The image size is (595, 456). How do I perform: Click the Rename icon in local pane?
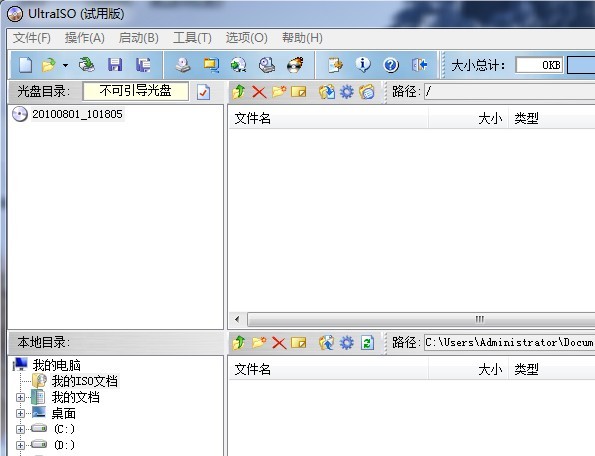point(299,343)
